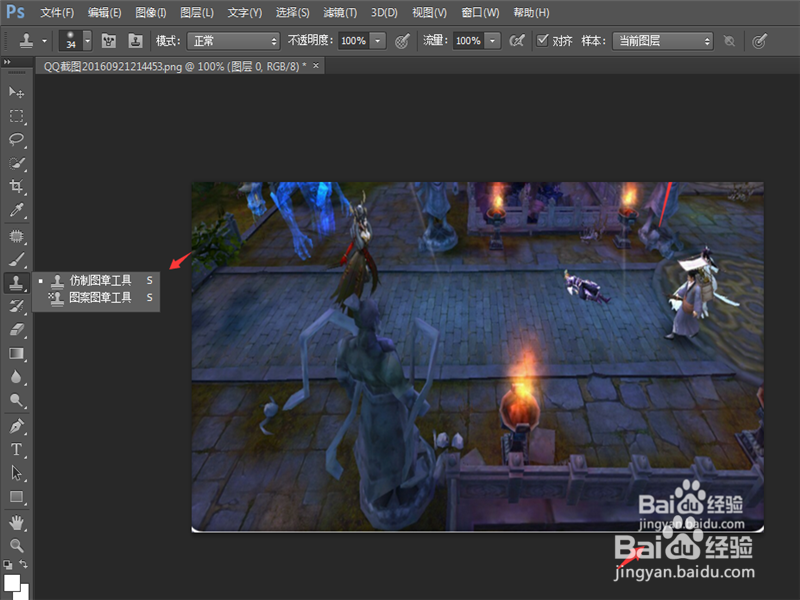
Task: Open the 不透明度 slider arrow
Action: 378,41
